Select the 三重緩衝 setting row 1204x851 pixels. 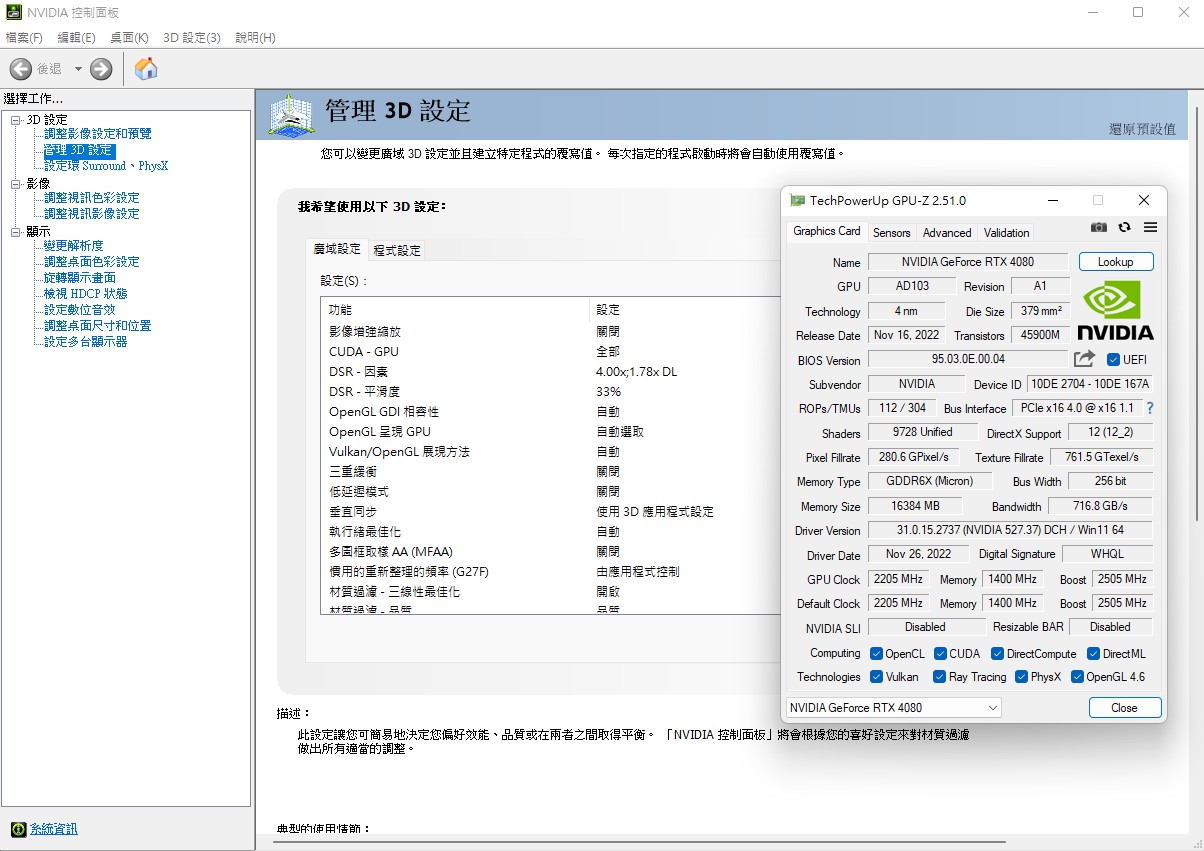click(550, 471)
